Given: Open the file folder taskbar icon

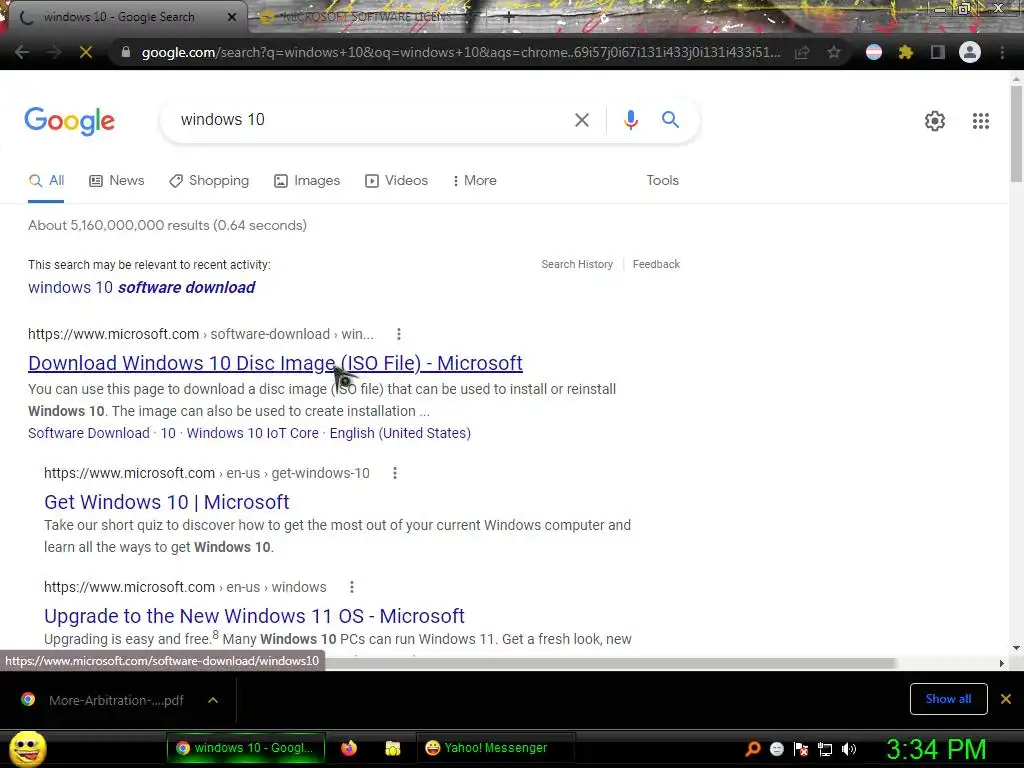Looking at the screenshot, I should (x=392, y=748).
